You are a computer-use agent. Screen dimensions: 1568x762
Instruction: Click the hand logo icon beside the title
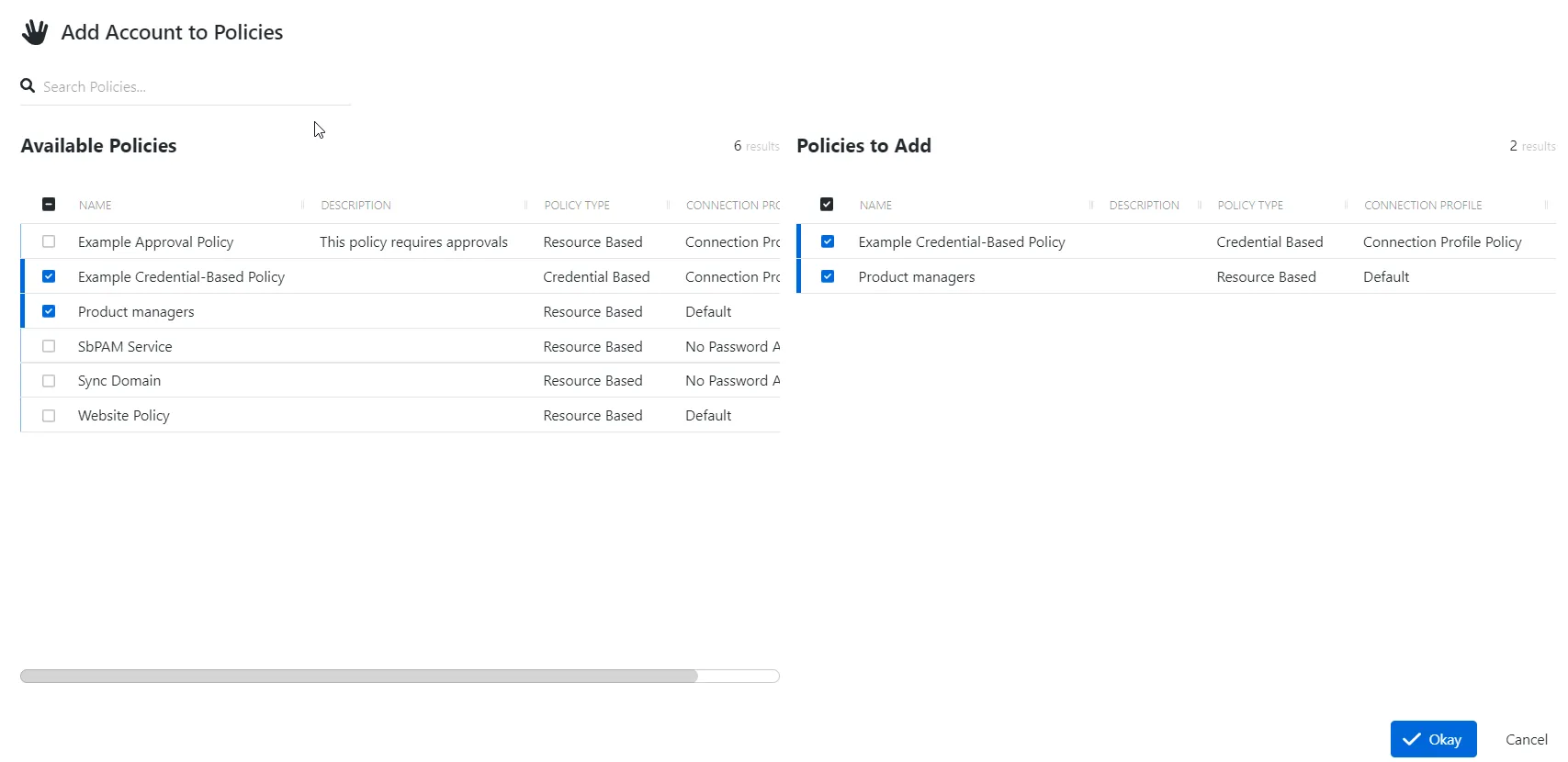coord(35,32)
